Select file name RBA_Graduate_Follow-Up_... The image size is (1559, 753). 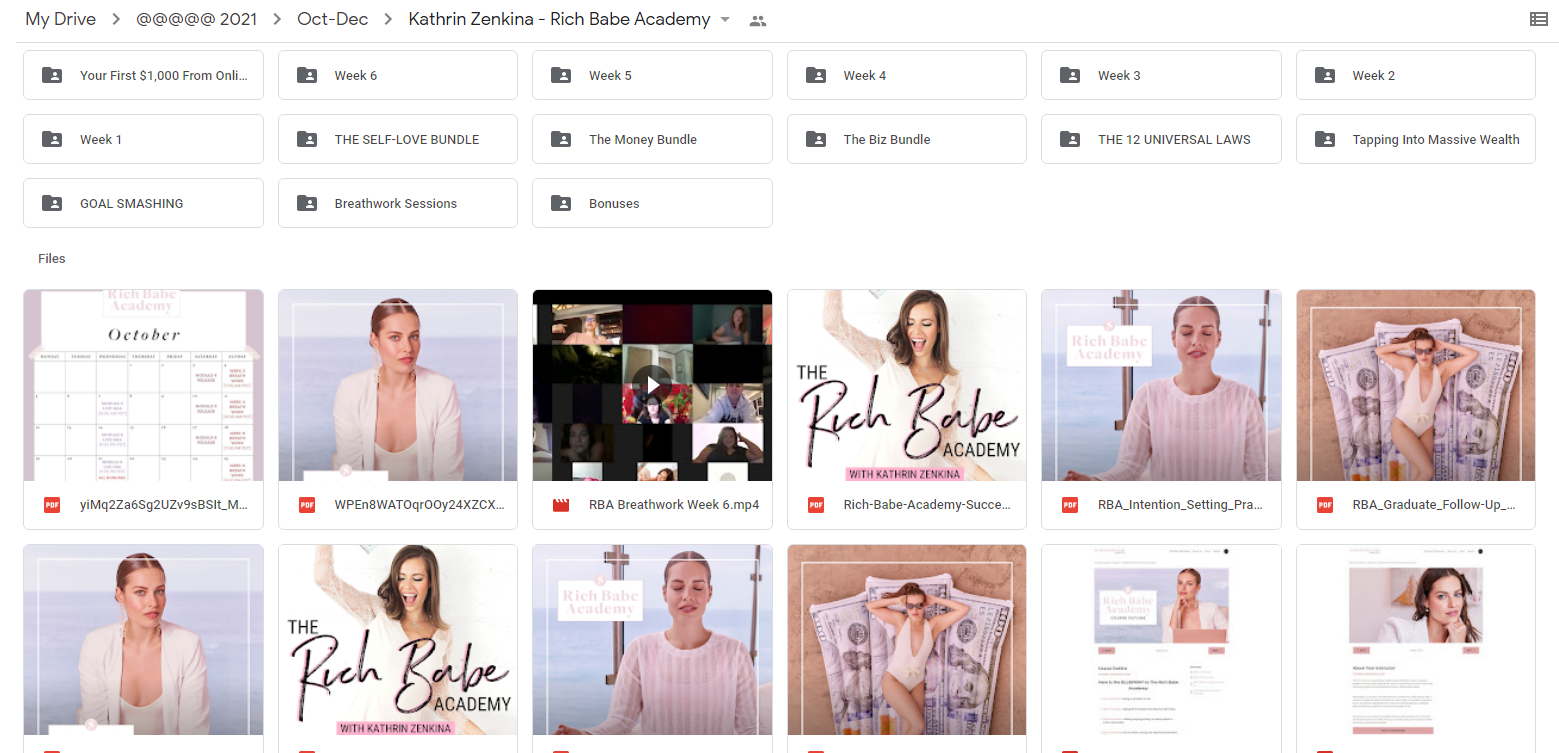pyautogui.click(x=1435, y=505)
